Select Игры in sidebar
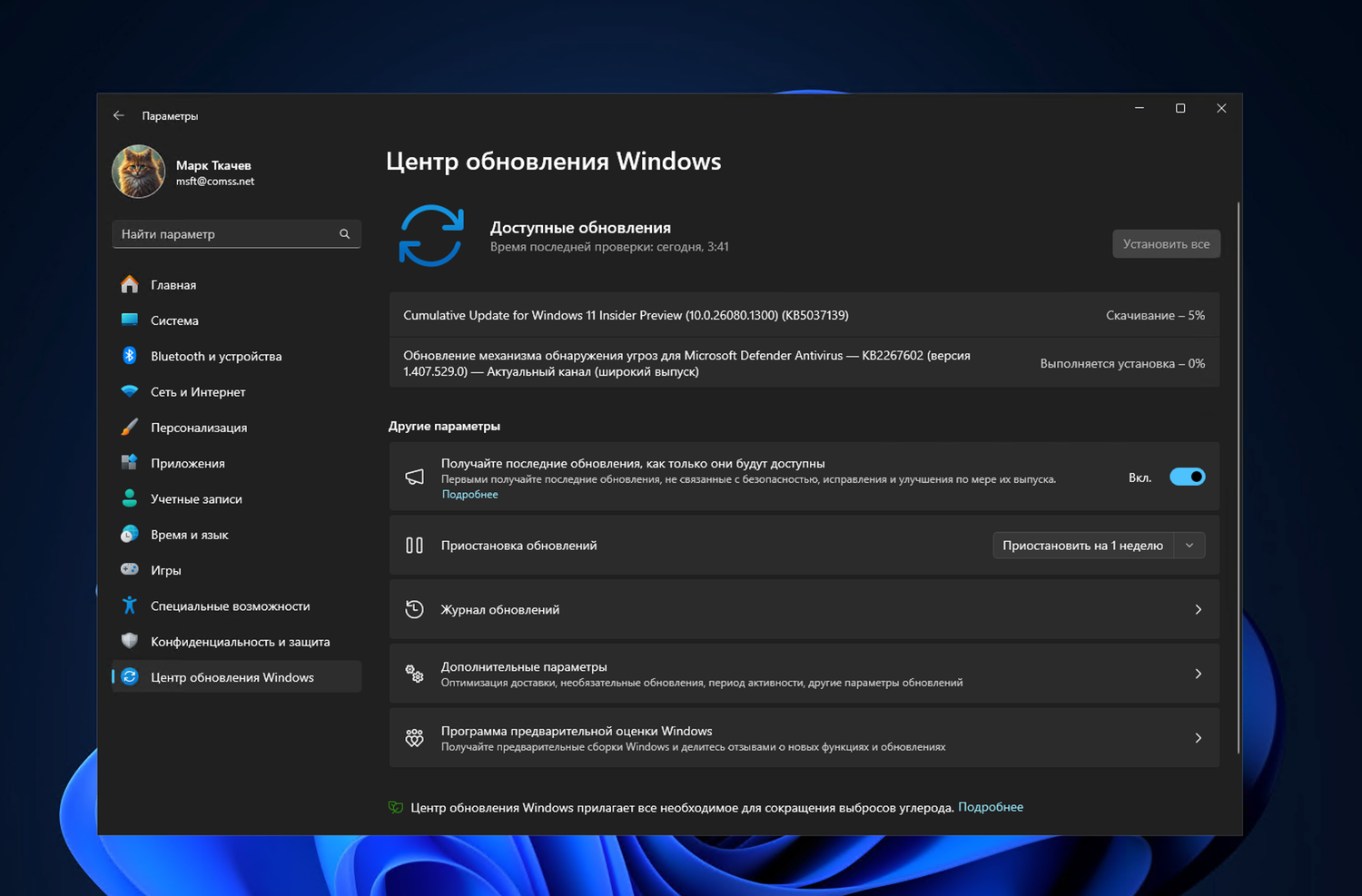1362x896 pixels. 236,570
